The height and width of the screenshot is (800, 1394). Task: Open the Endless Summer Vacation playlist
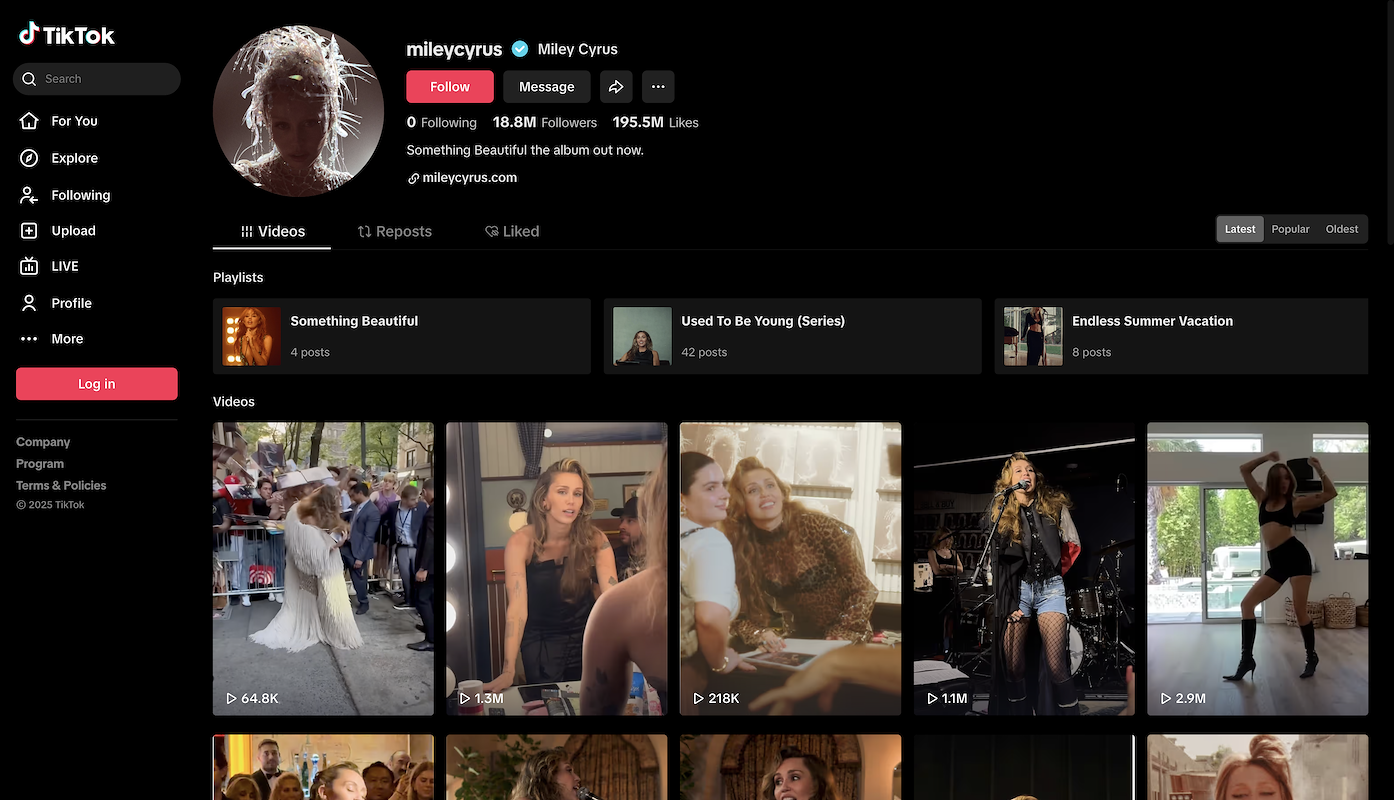(1181, 336)
